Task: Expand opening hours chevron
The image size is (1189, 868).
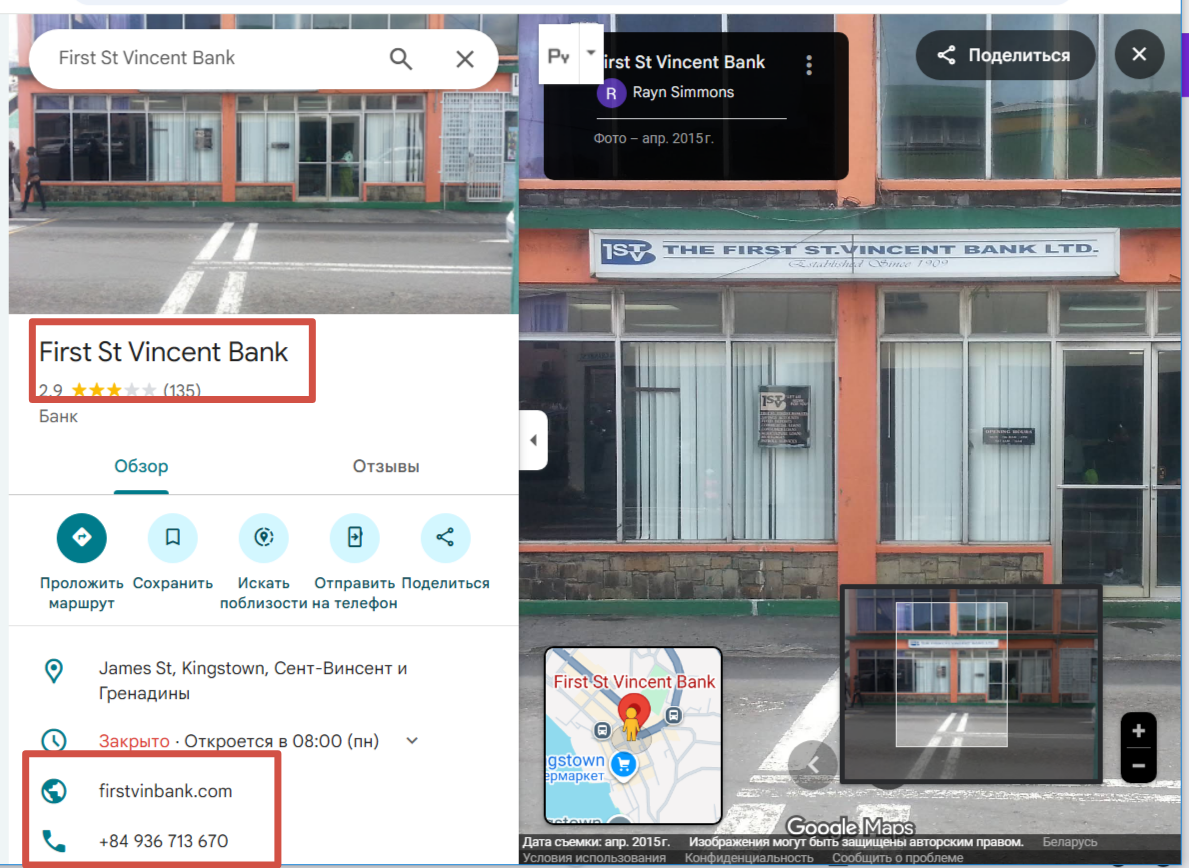Action: point(411,741)
